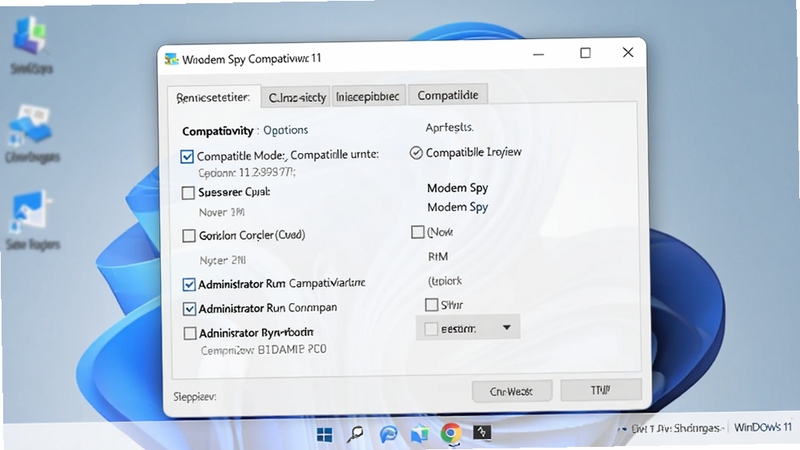800x450 pixels.
Task: Open the blue chat bubble taskbar icon
Action: point(388,434)
